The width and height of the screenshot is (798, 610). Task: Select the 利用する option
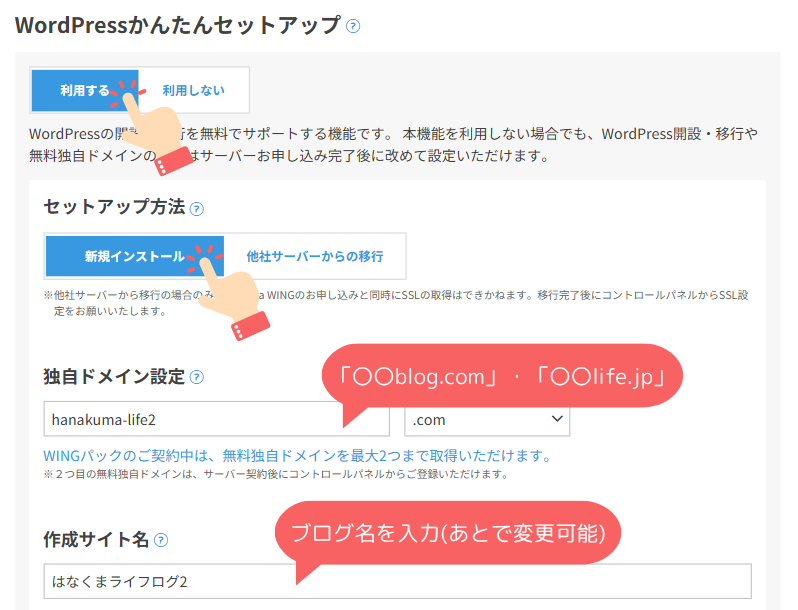tap(85, 91)
